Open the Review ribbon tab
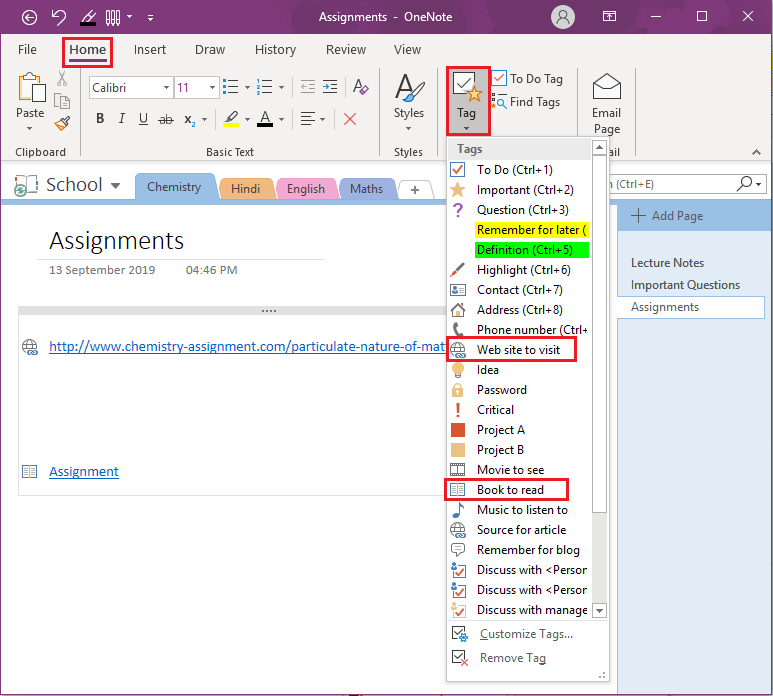This screenshot has height=696, width=773. coord(346,50)
